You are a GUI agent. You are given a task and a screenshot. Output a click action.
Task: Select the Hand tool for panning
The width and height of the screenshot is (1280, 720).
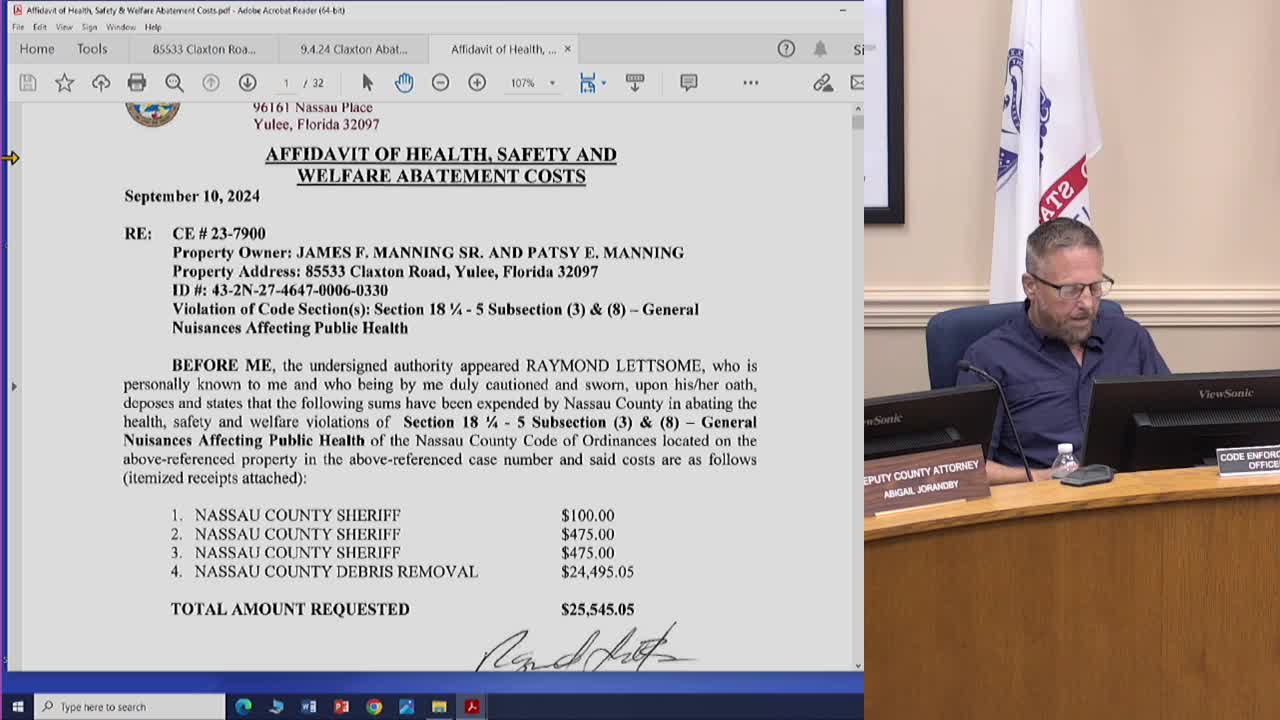[404, 83]
